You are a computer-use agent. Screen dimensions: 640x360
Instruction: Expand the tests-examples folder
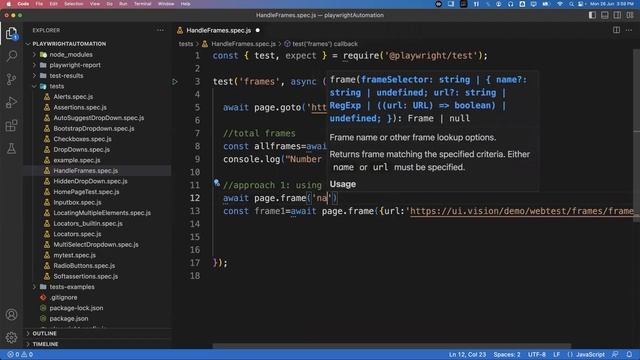[72, 287]
